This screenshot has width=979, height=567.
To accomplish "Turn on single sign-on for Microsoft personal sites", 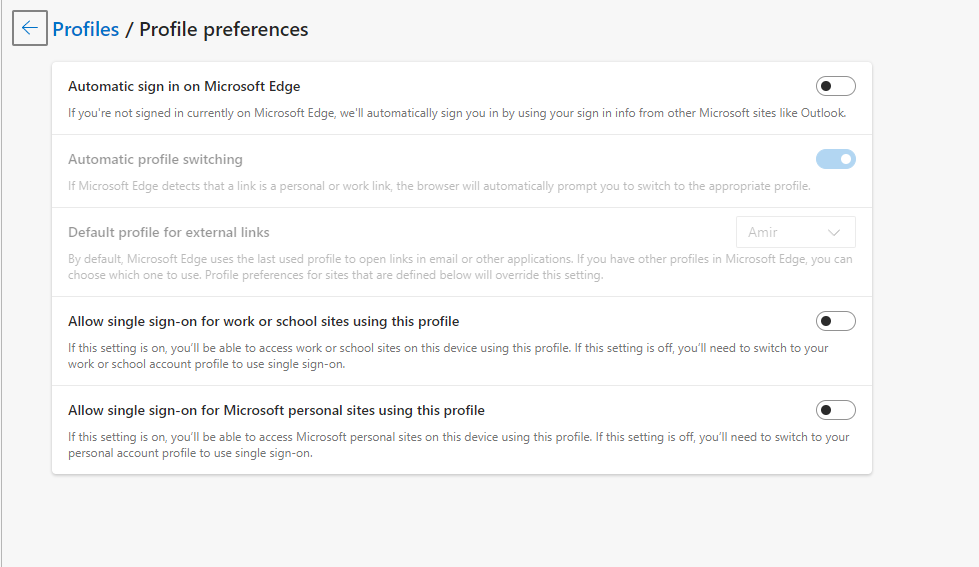I will point(835,410).
